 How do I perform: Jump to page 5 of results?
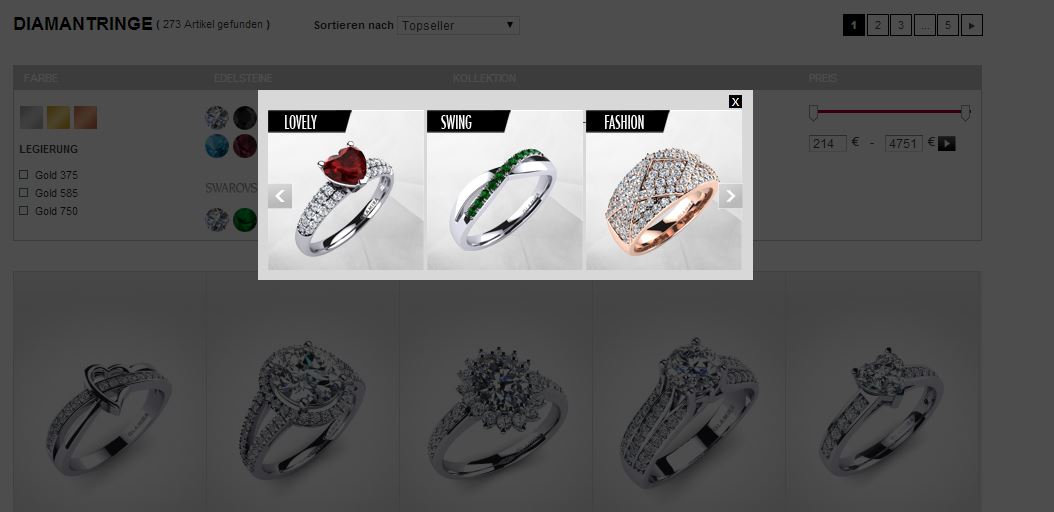[948, 26]
